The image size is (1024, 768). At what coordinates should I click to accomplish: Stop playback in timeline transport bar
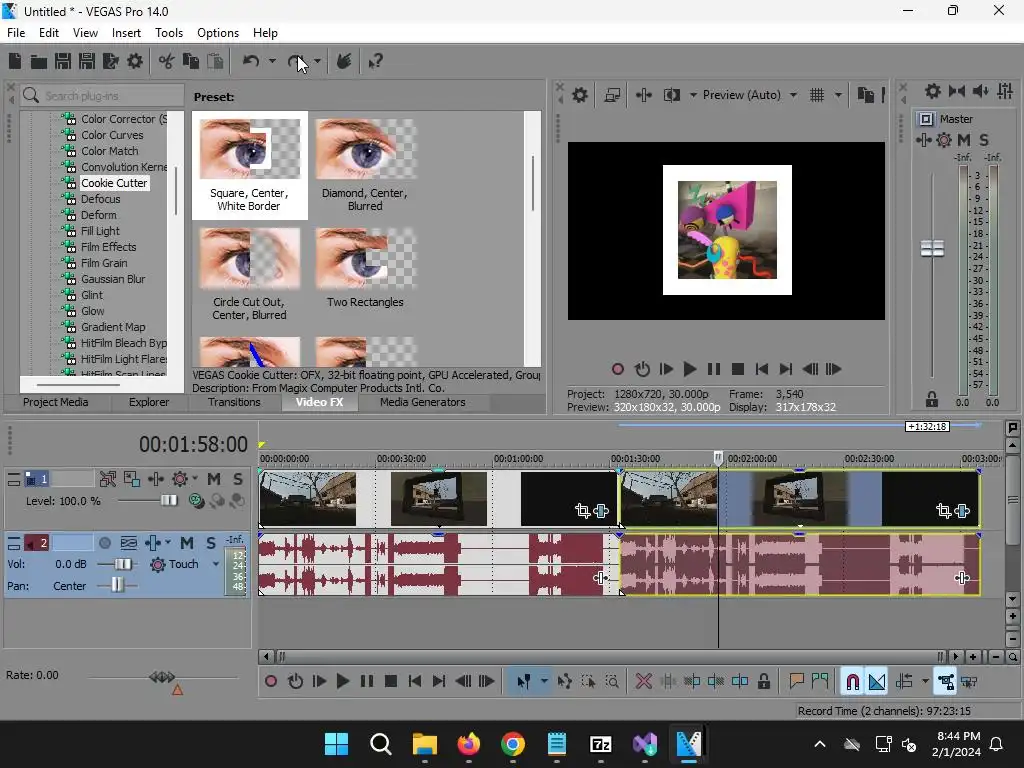pos(391,682)
